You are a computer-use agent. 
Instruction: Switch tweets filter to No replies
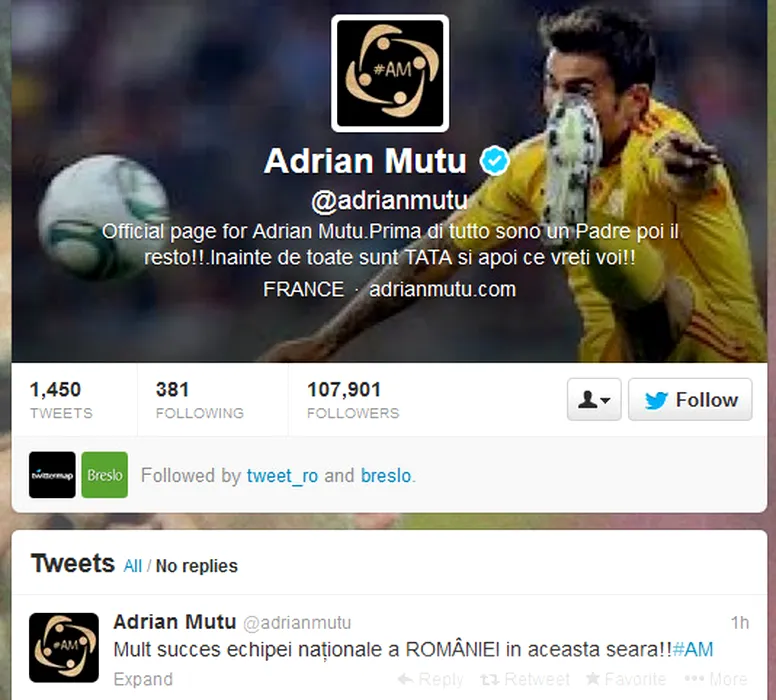click(196, 566)
